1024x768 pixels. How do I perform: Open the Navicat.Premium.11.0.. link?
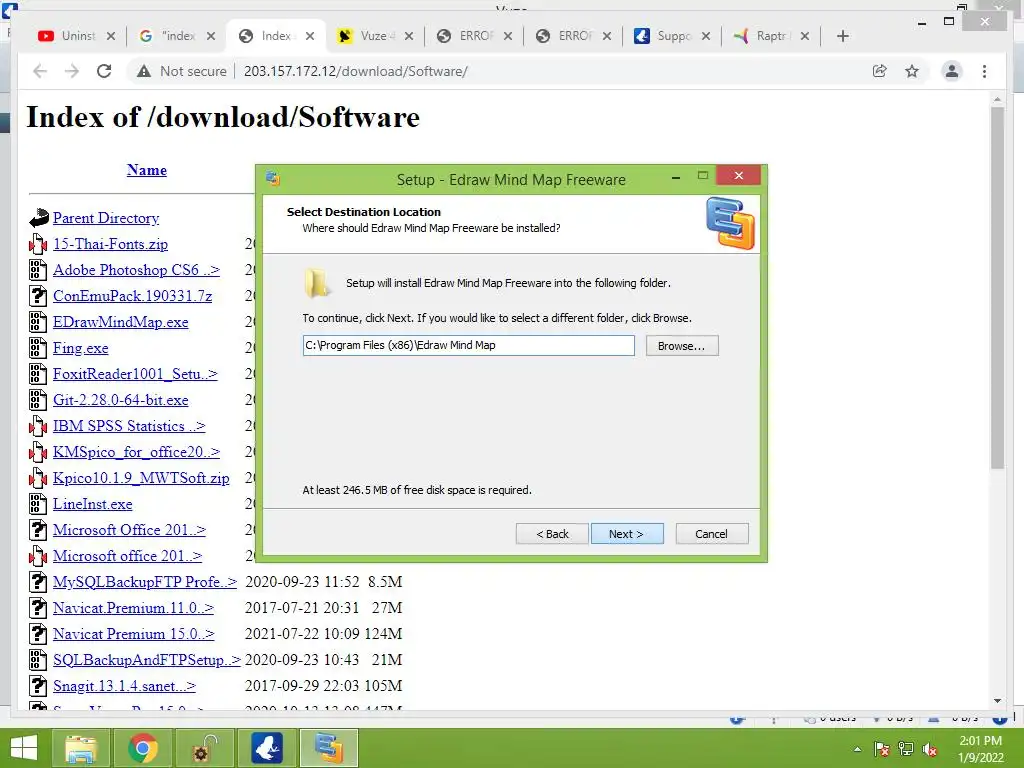pyautogui.click(x=133, y=608)
